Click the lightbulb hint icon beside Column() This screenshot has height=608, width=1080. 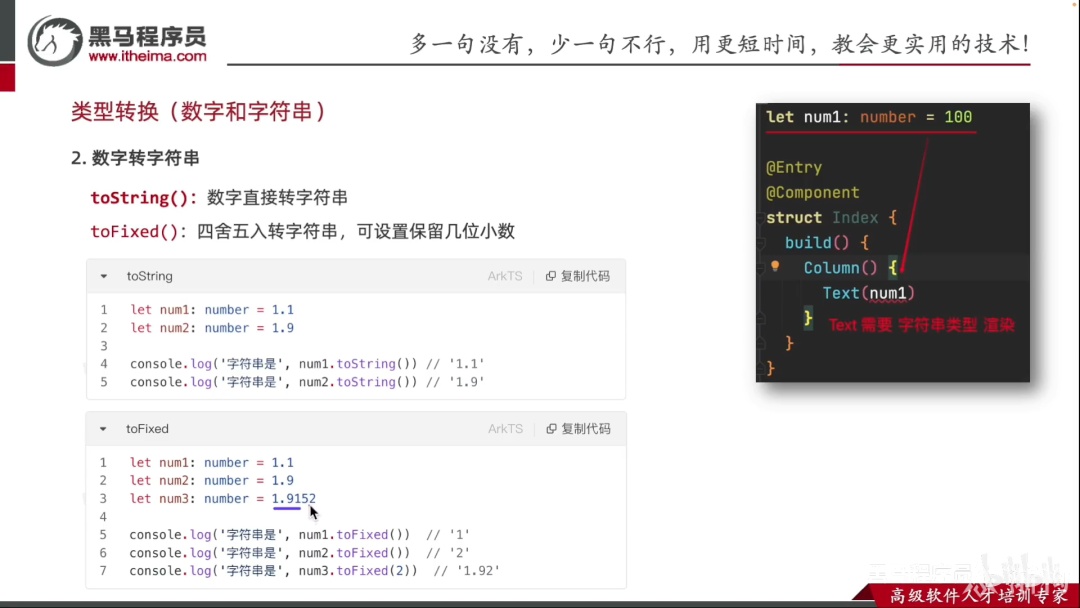[x=775, y=266]
